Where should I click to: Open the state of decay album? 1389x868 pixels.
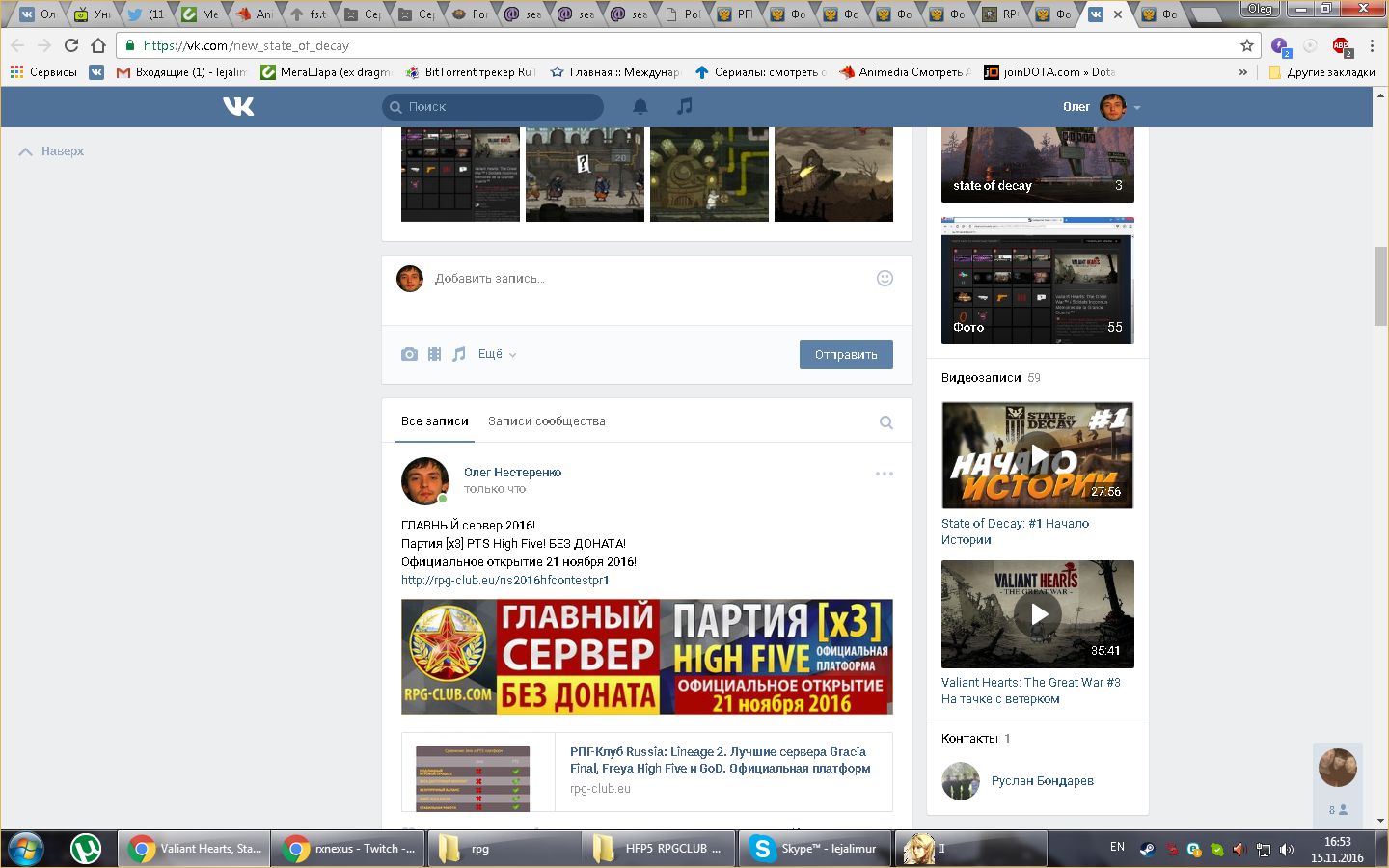click(x=1038, y=164)
